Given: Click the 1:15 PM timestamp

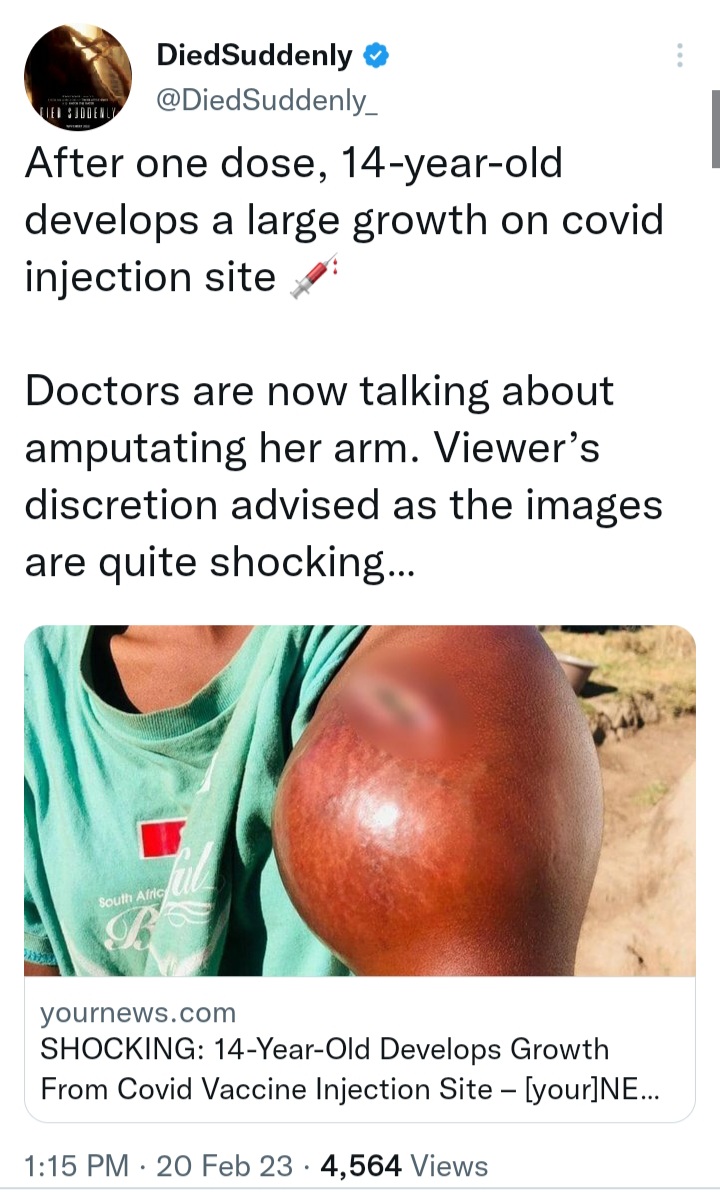Looking at the screenshot, I should click(77, 1166).
